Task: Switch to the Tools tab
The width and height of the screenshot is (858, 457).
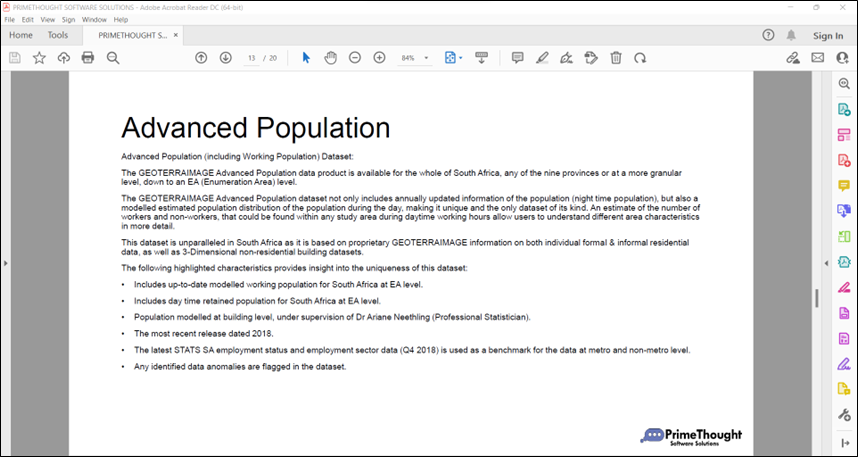Action: [x=57, y=36]
